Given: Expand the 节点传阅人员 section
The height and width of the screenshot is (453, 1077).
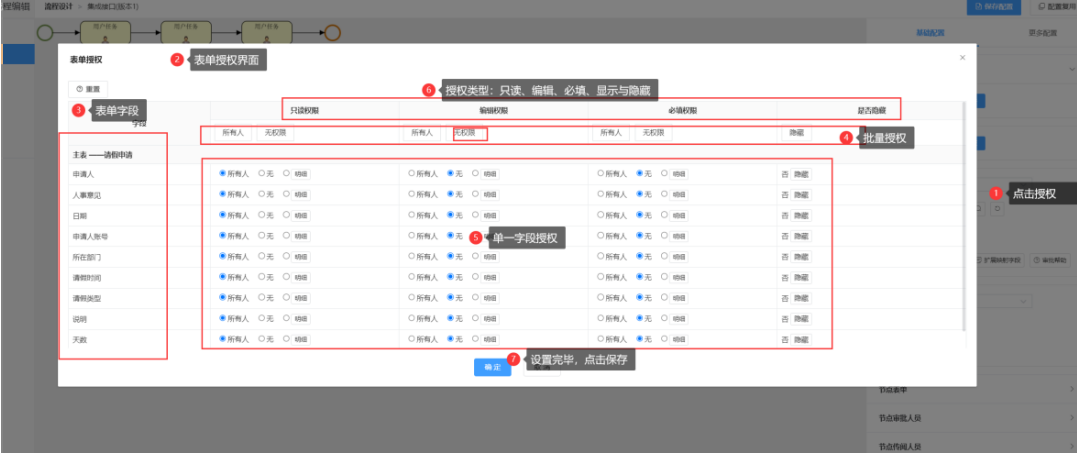Looking at the screenshot, I should pyautogui.click(x=969, y=446).
